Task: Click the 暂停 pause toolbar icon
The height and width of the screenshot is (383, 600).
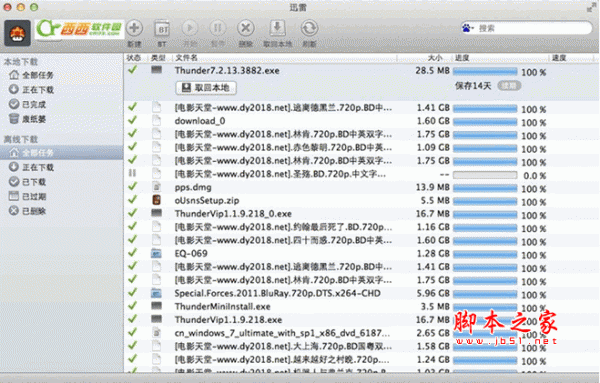Action: coord(217,28)
